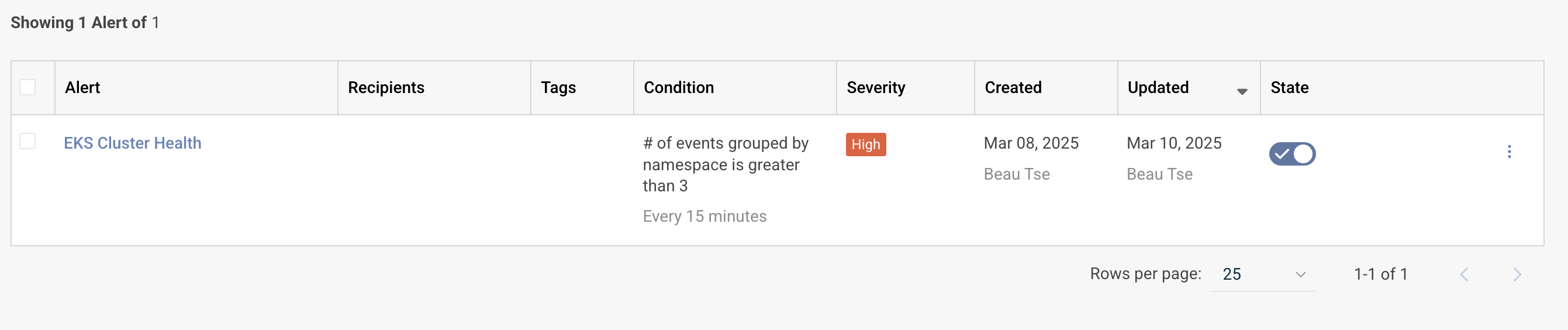This screenshot has height=330, width=1568.
Task: Click the Recipients column header
Action: (x=386, y=88)
